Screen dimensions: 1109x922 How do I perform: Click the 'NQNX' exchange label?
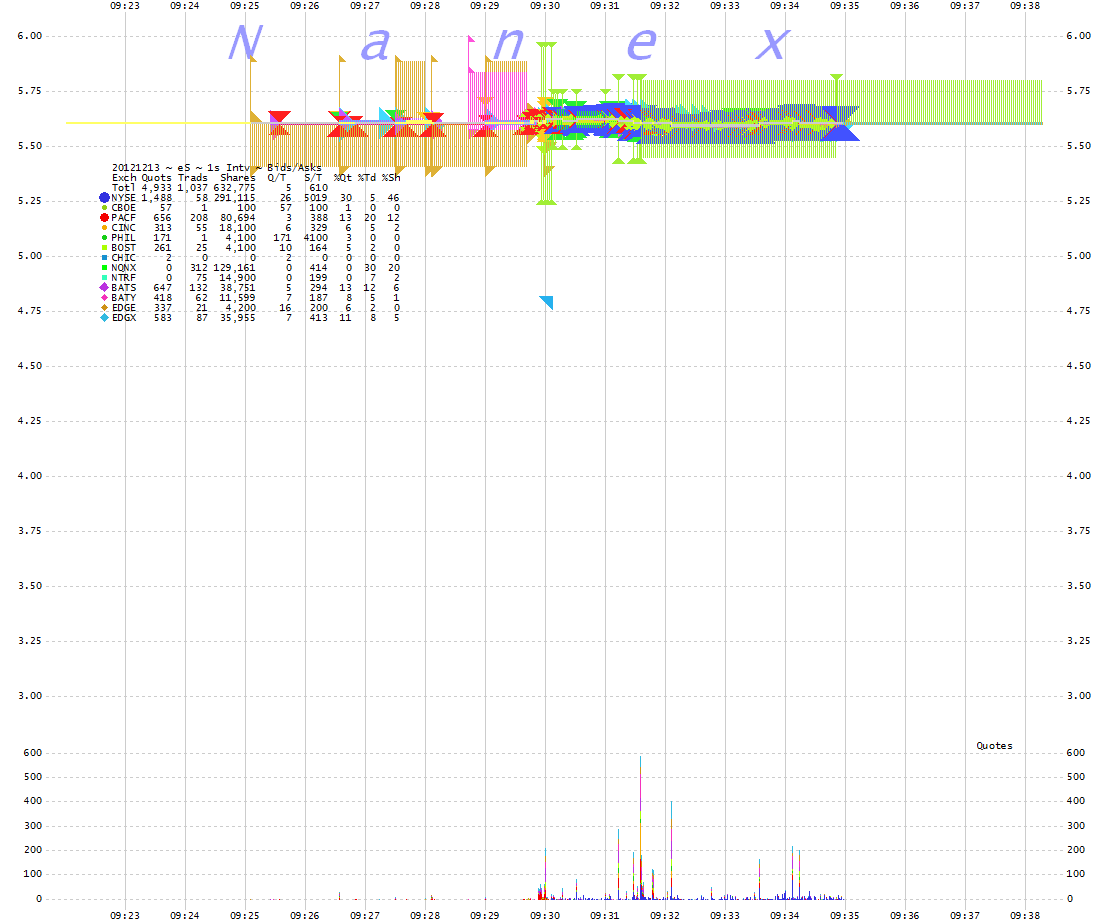click(124, 268)
